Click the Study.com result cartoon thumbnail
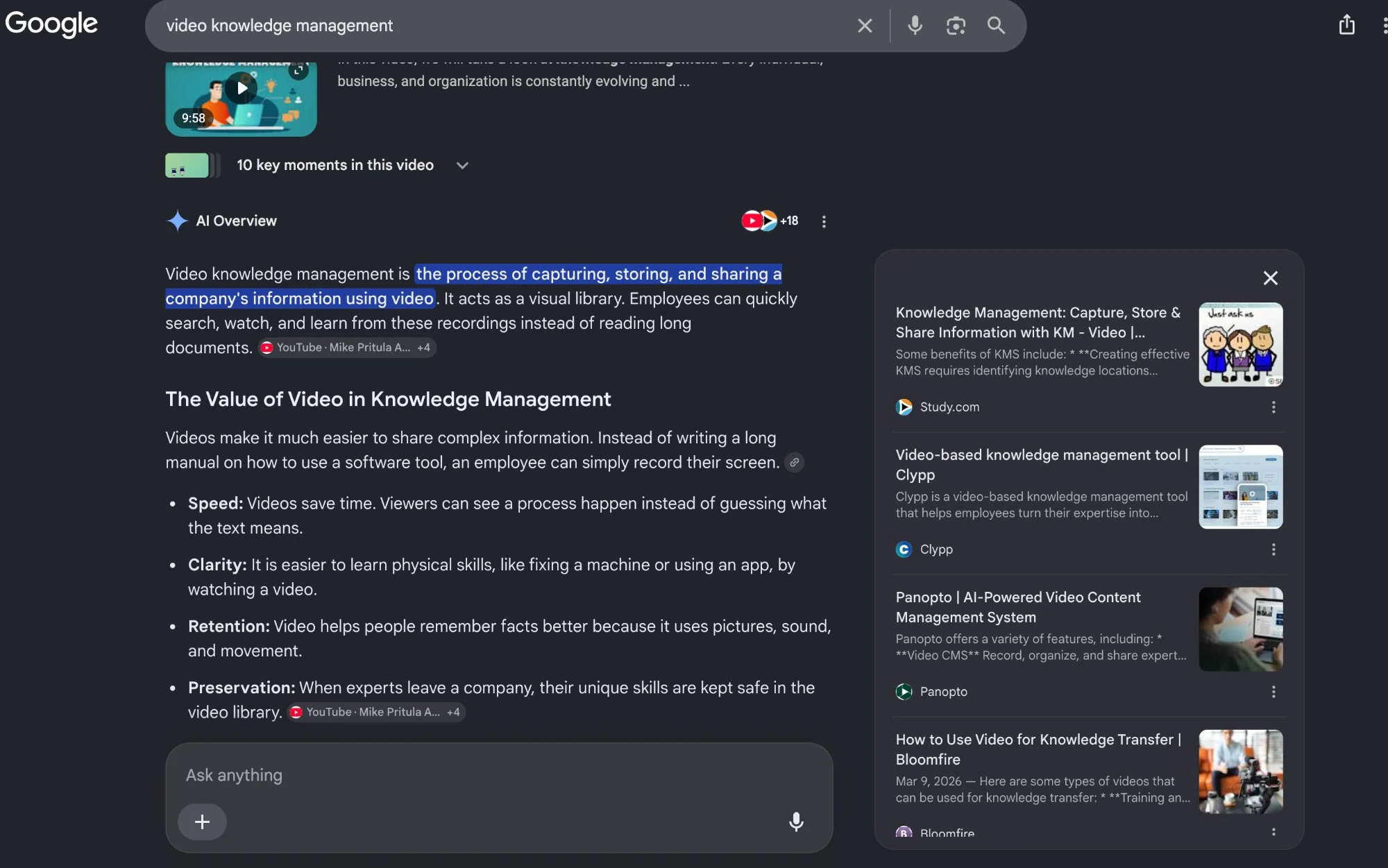 coord(1241,344)
